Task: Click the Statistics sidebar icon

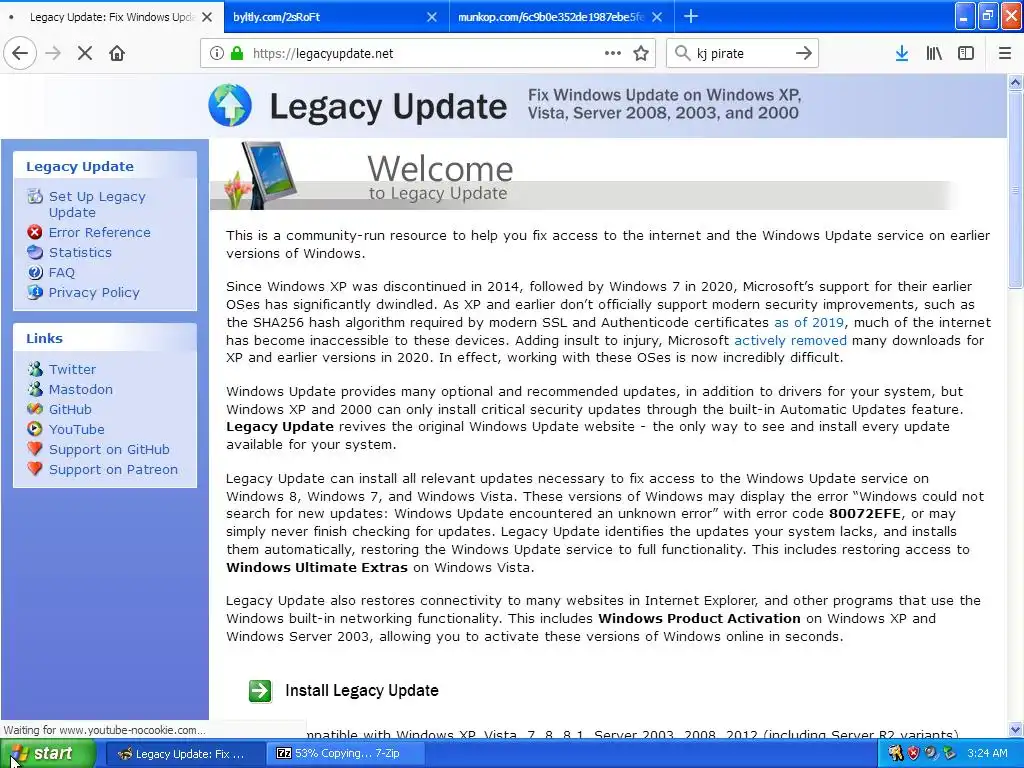Action: (x=35, y=252)
